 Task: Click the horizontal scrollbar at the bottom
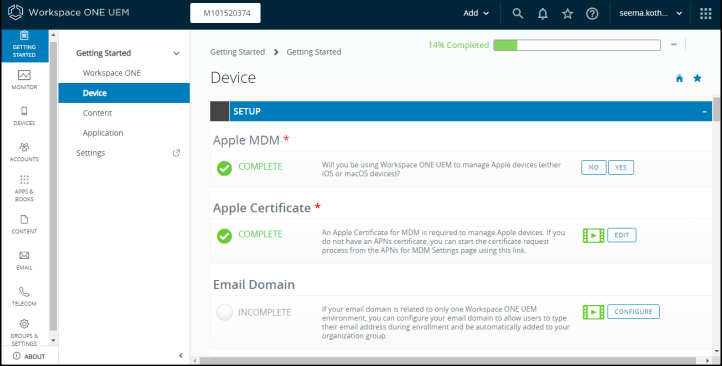[x=447, y=360]
